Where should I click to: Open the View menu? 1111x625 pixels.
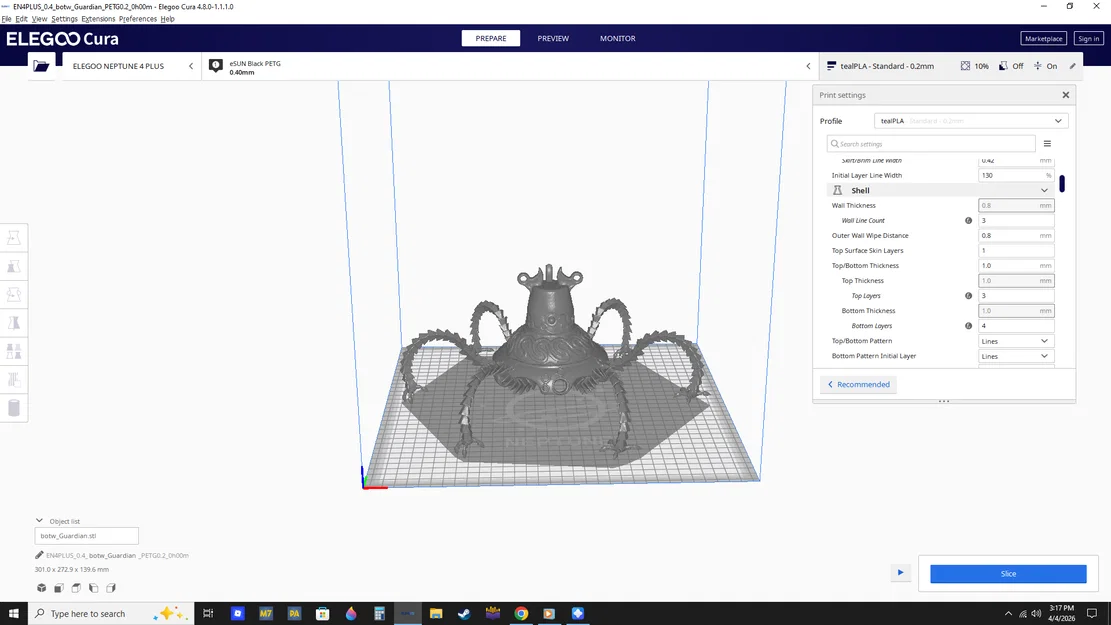click(x=39, y=19)
